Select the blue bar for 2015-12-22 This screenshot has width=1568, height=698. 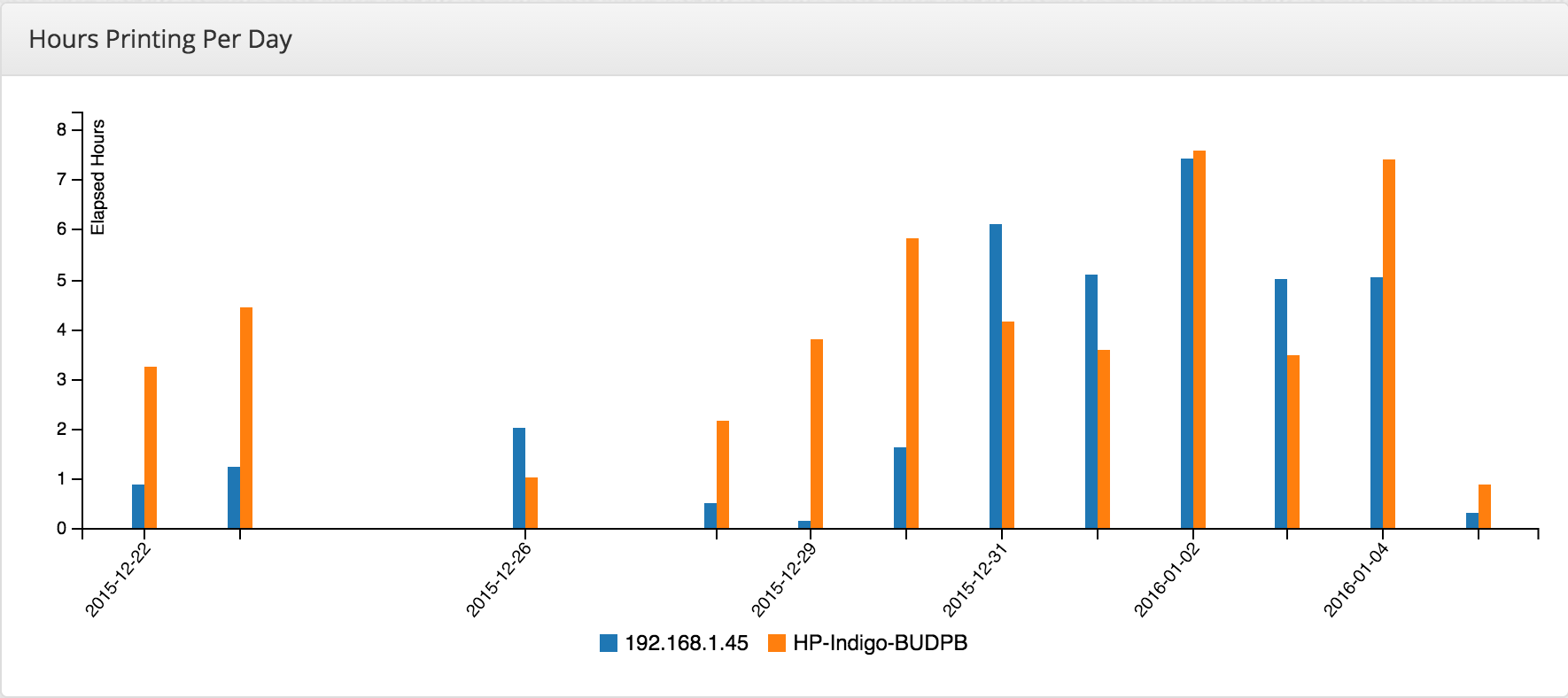click(x=138, y=507)
